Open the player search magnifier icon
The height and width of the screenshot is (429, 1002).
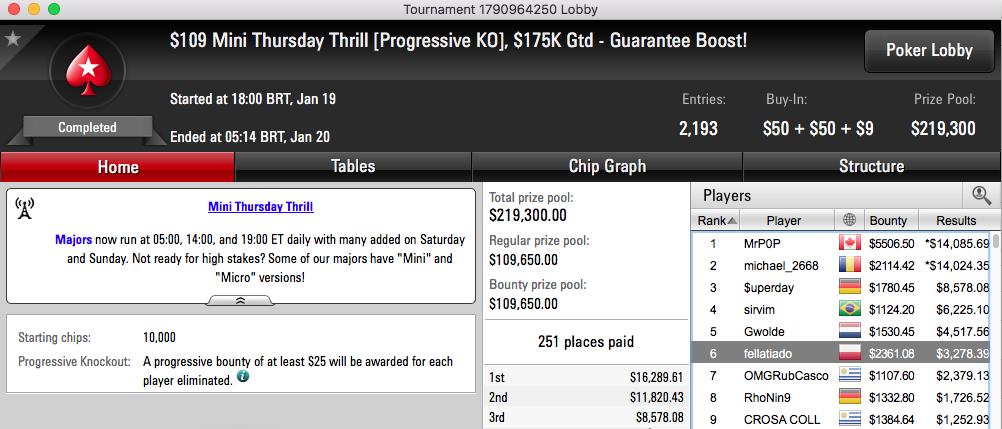coord(981,196)
